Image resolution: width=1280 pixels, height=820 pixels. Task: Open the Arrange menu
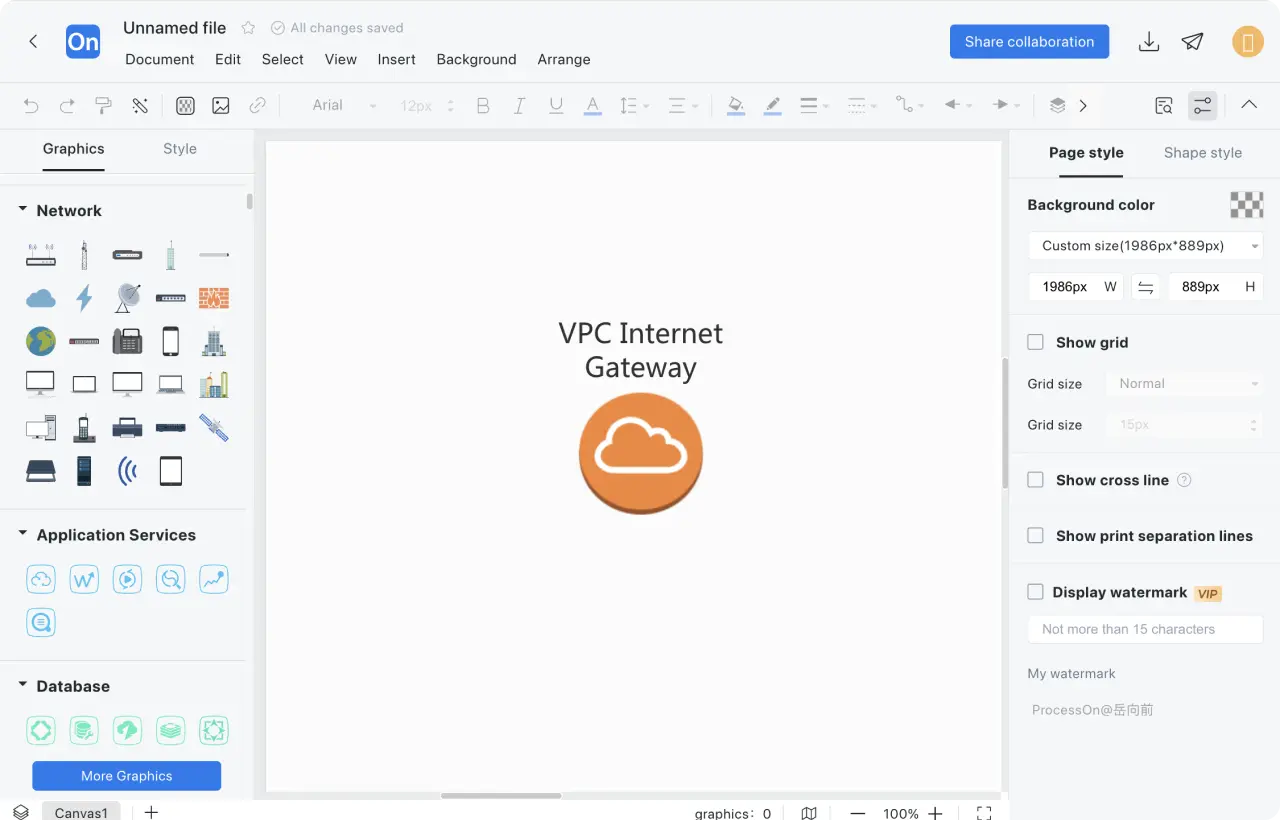pos(564,59)
